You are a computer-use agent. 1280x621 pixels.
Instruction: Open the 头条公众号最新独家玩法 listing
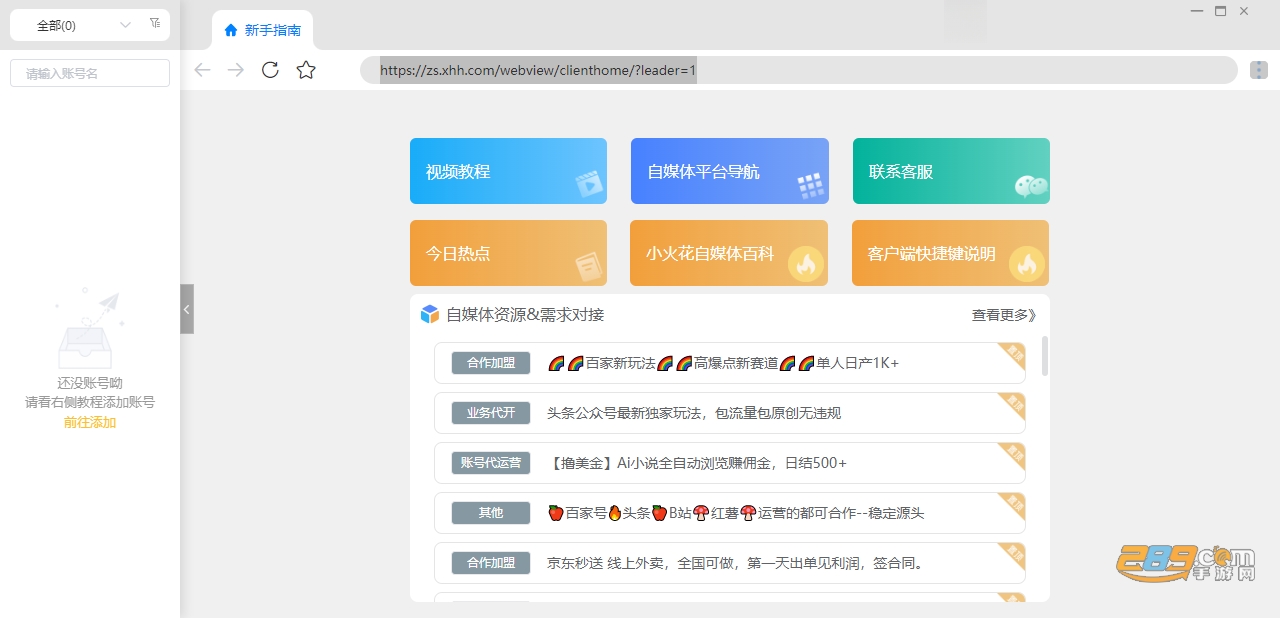[730, 413]
